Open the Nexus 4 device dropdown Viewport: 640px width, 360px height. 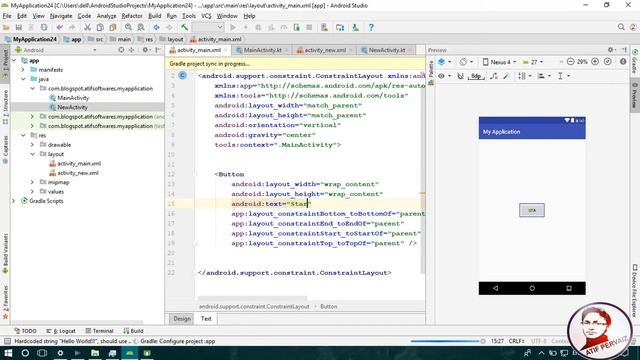point(499,62)
